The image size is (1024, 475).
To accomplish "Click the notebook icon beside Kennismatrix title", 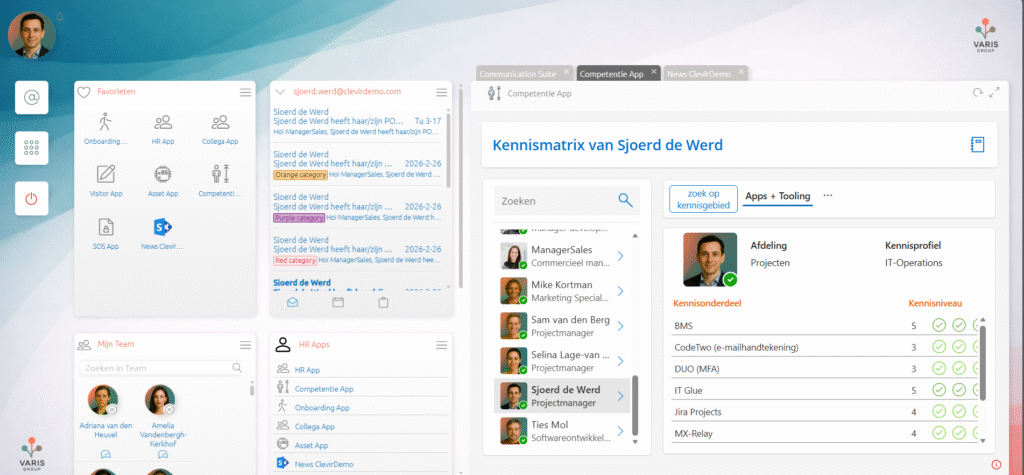I will pos(977,145).
